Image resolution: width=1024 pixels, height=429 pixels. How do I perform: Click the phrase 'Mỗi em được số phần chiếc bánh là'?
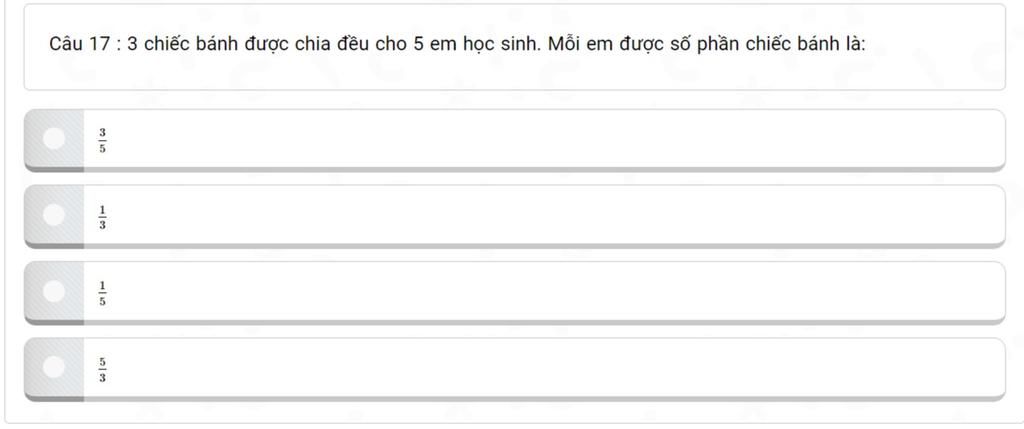pyautogui.click(x=707, y=45)
